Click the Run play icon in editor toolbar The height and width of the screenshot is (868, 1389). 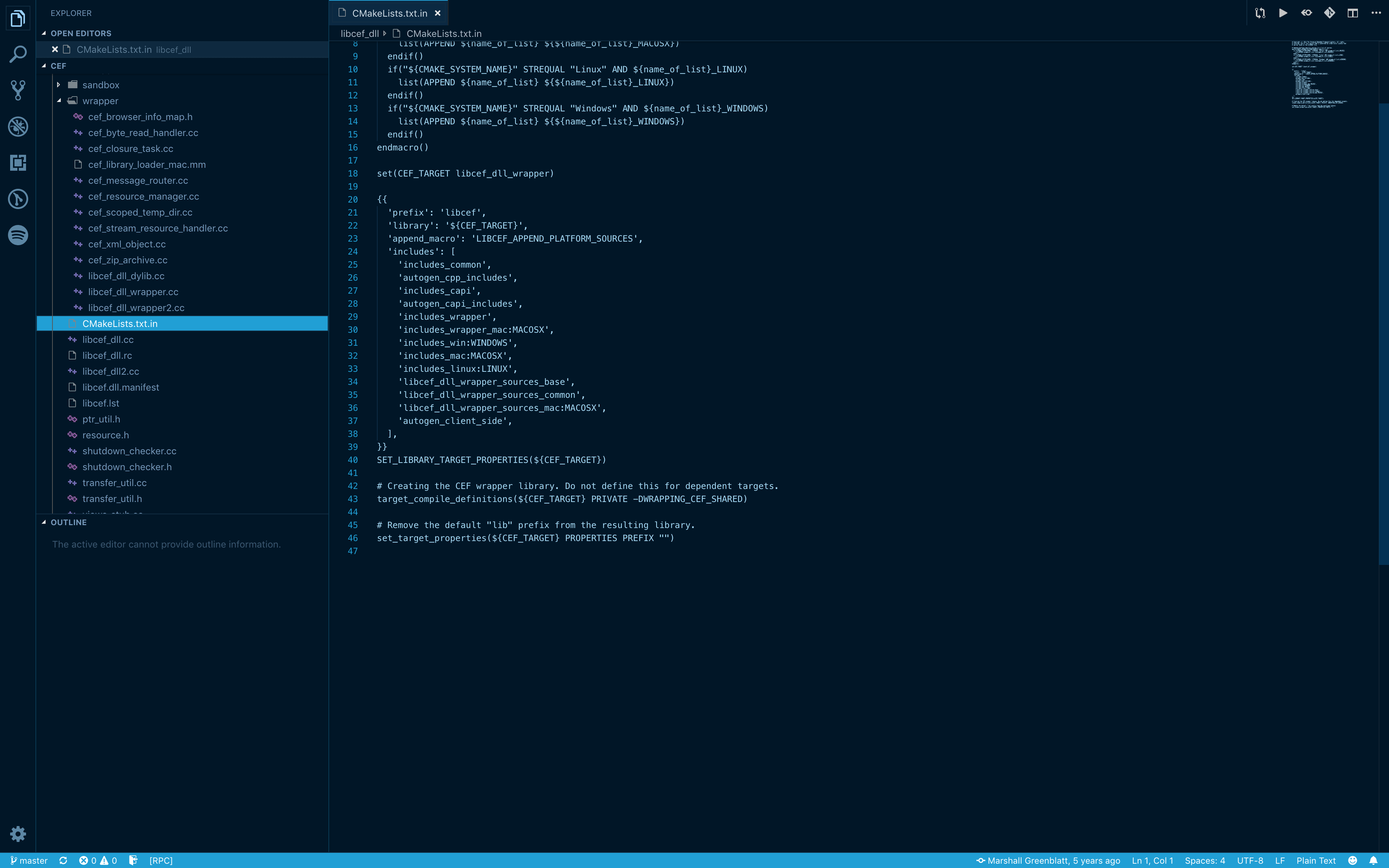coord(1283,13)
